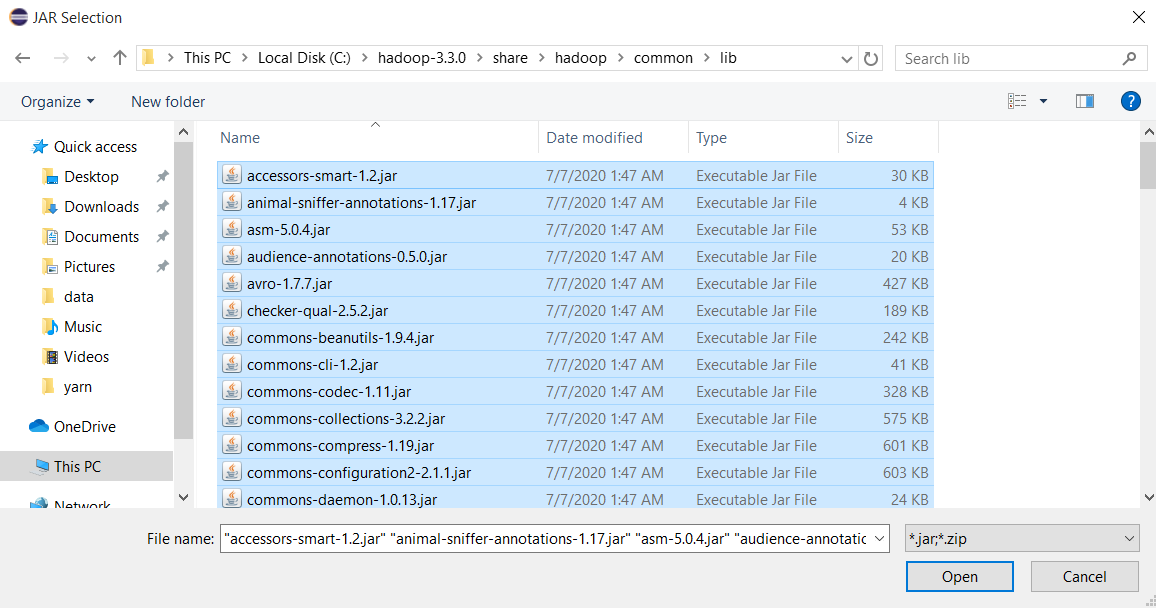
Task: Click New folder in the toolbar
Action: tap(168, 101)
